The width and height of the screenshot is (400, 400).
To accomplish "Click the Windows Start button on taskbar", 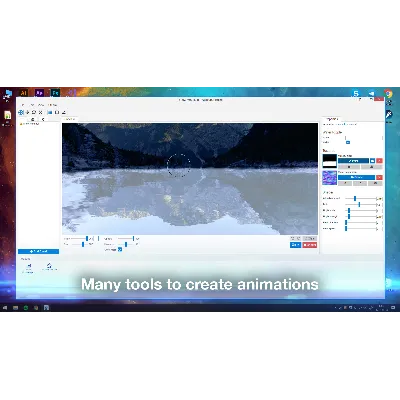I will click(5, 307).
